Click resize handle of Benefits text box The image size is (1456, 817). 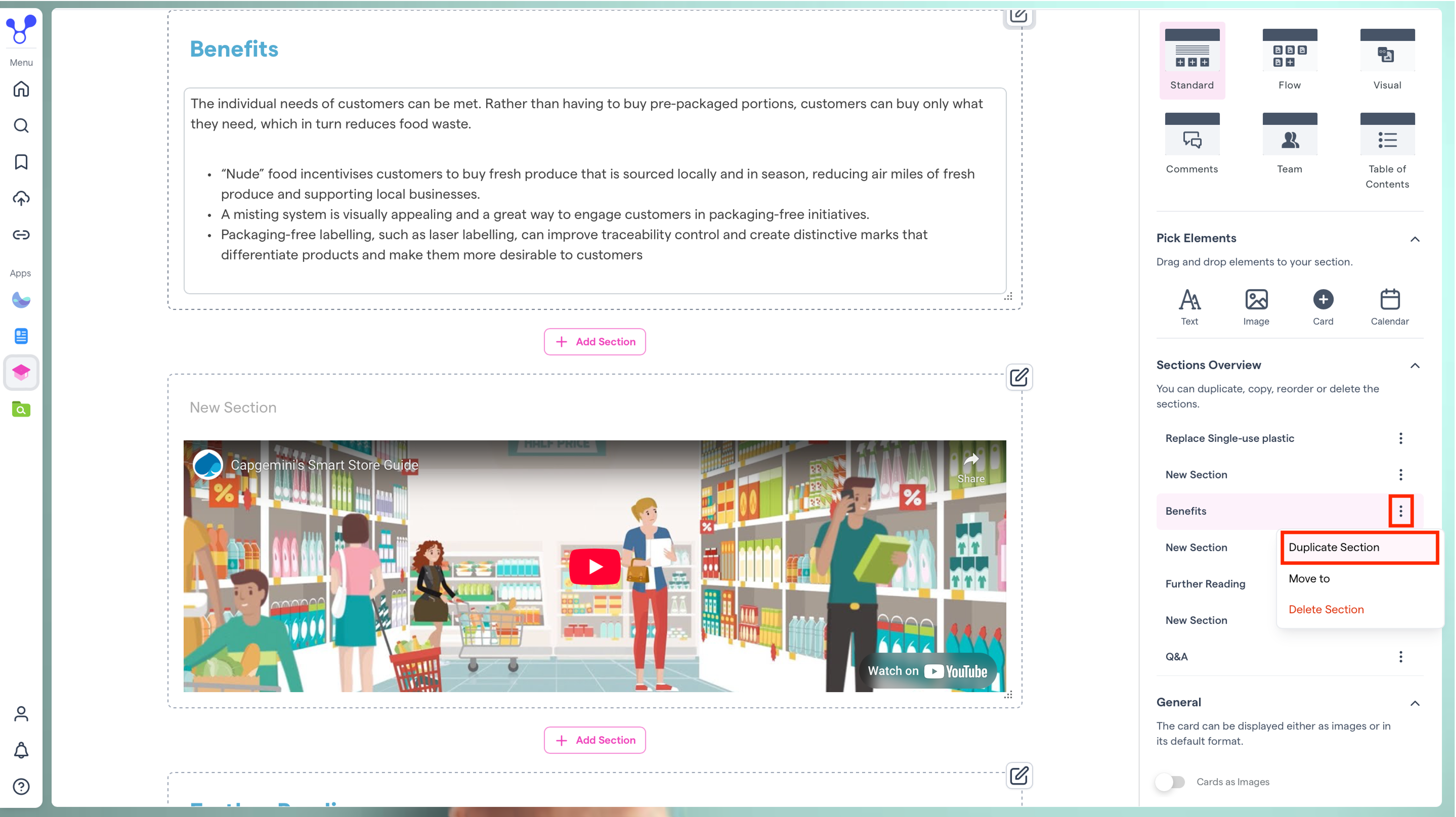point(1008,296)
